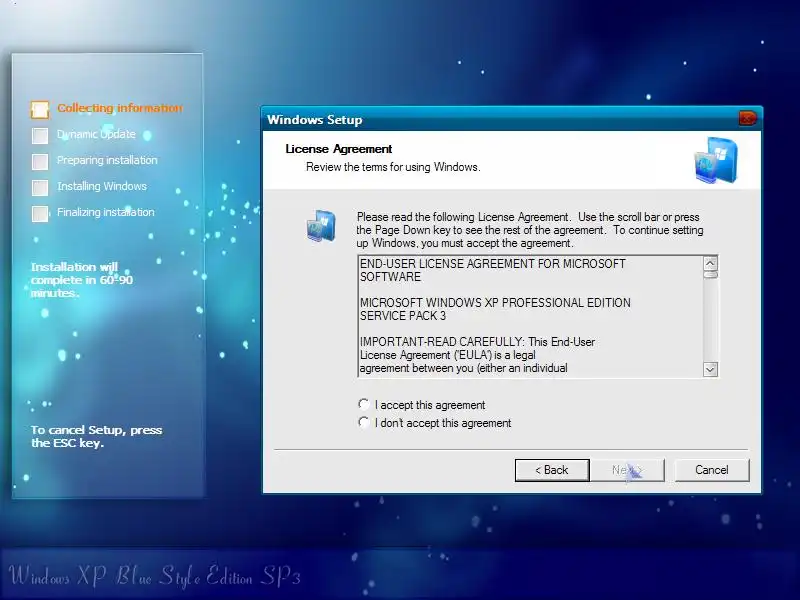Click the "Preparing installation" label
This screenshot has height=600, width=800.
[107, 160]
